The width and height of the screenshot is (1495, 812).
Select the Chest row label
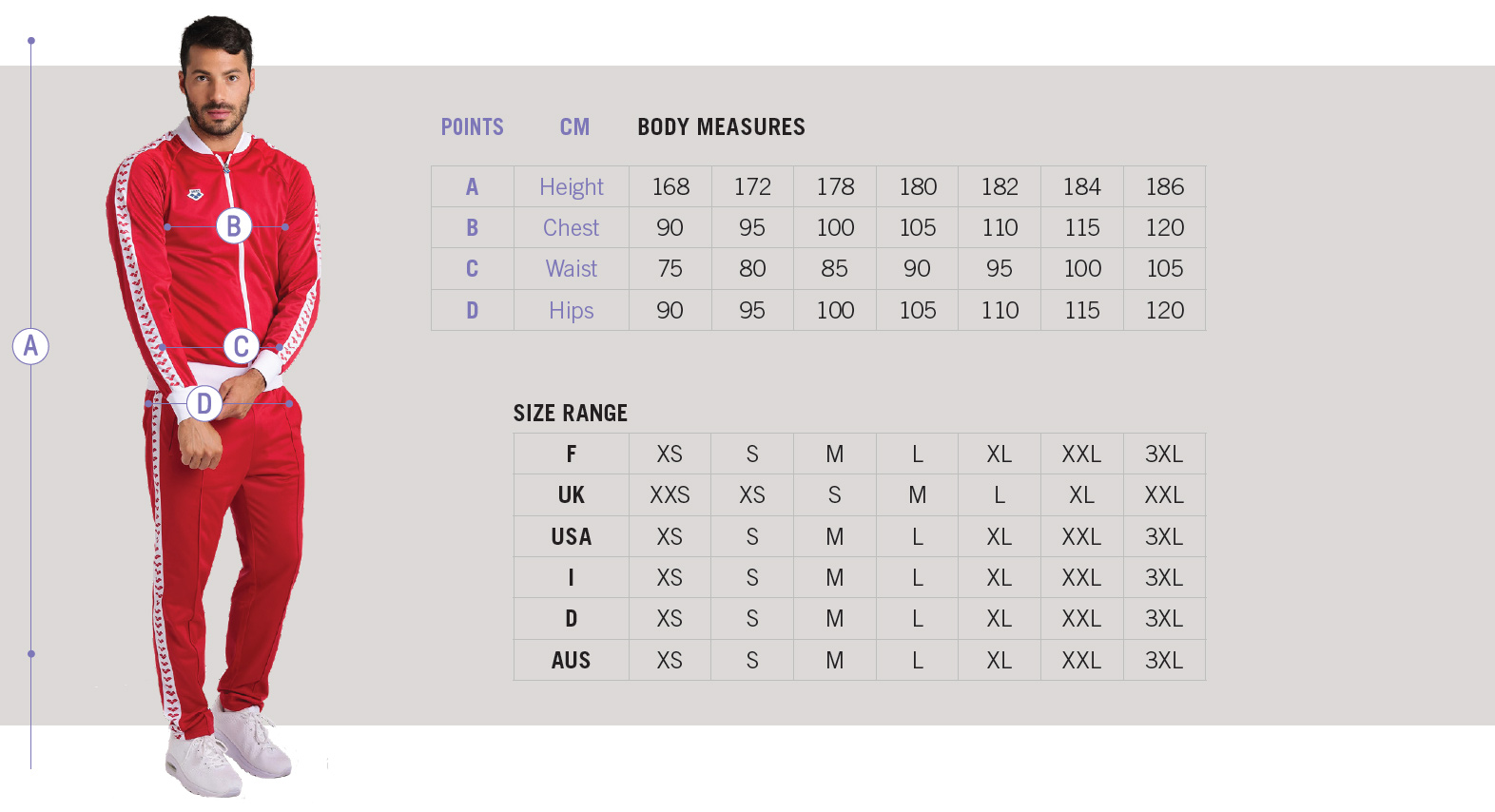(571, 227)
